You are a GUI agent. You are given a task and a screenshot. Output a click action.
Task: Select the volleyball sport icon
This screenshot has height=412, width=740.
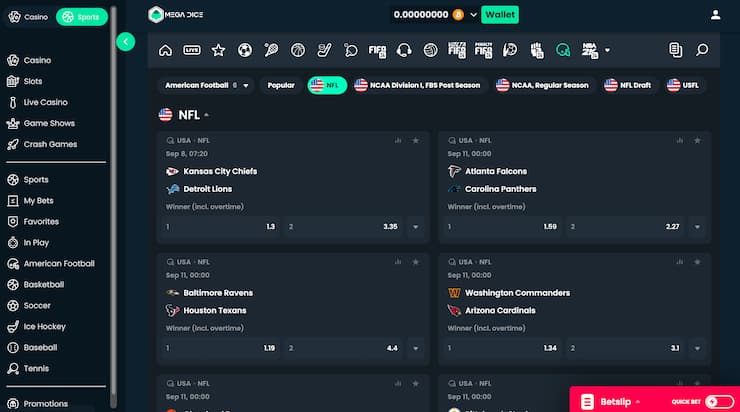[430, 50]
